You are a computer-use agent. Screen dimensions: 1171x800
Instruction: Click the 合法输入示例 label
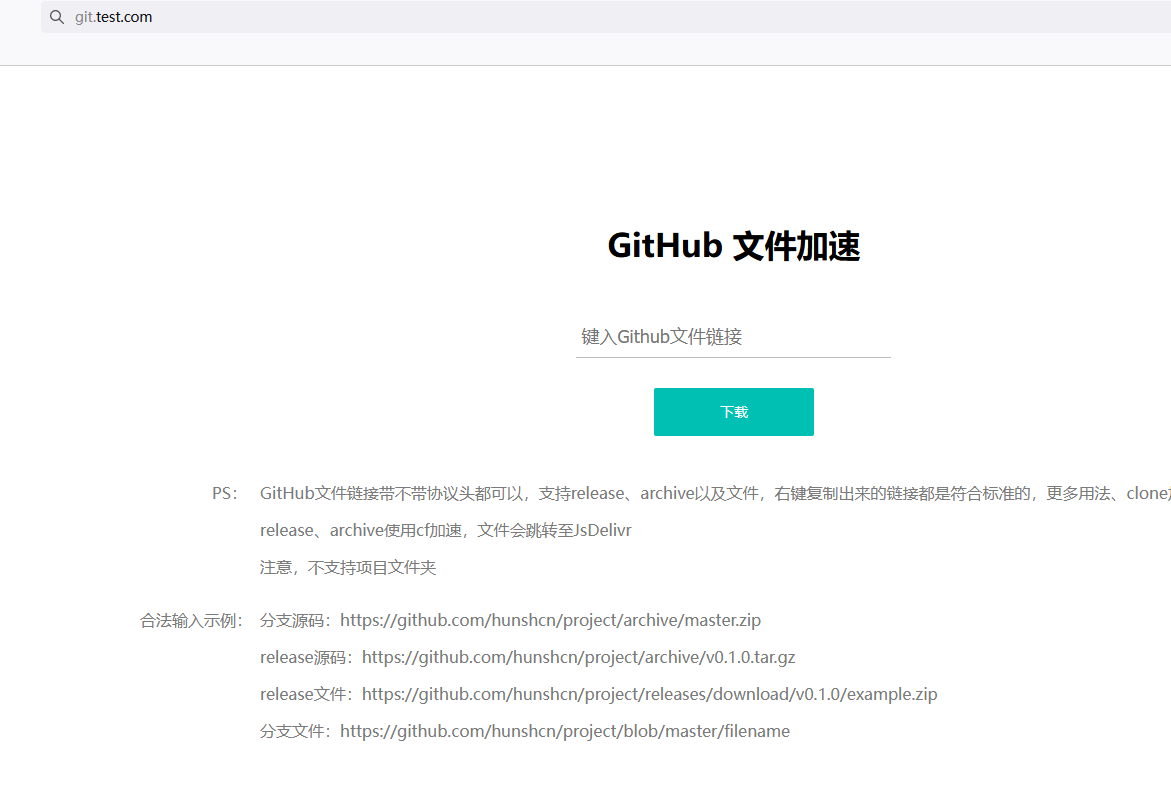[191, 621]
